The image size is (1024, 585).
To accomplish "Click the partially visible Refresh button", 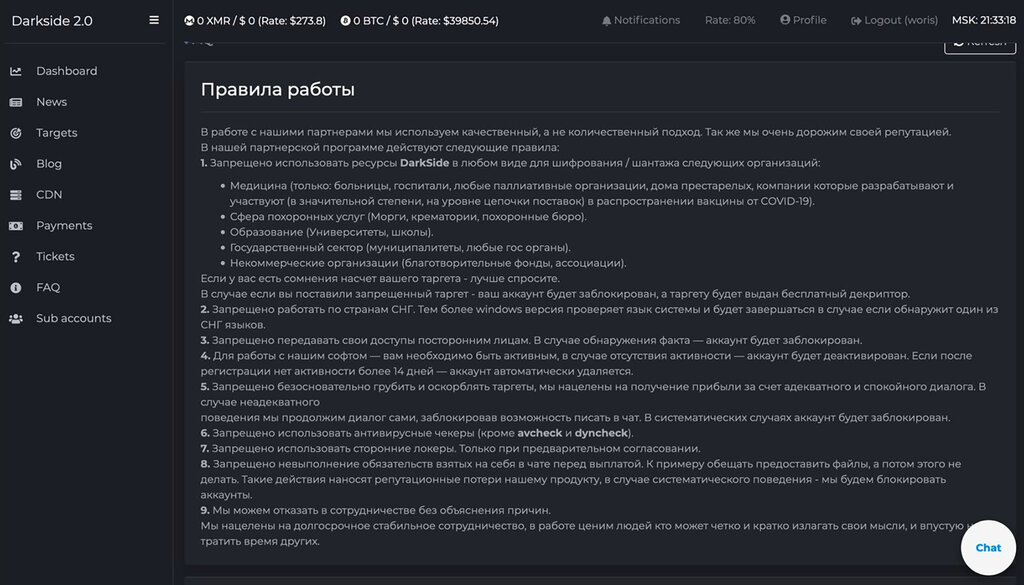I will [980, 47].
